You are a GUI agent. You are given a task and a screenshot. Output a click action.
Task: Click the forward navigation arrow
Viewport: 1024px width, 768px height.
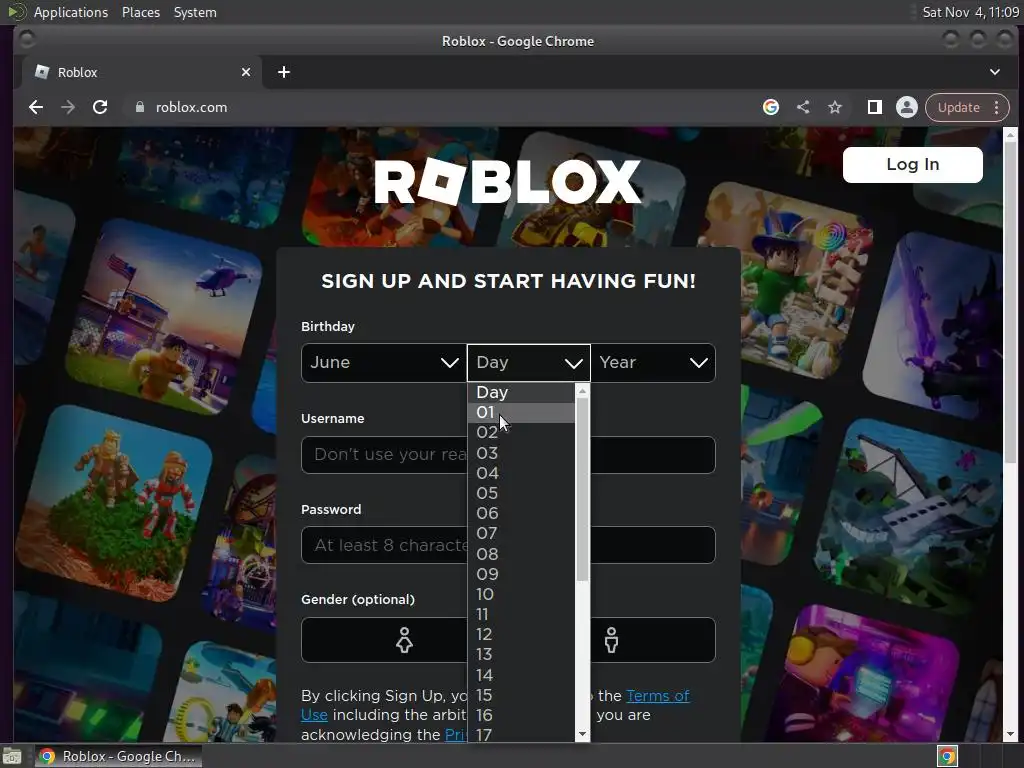(x=68, y=107)
